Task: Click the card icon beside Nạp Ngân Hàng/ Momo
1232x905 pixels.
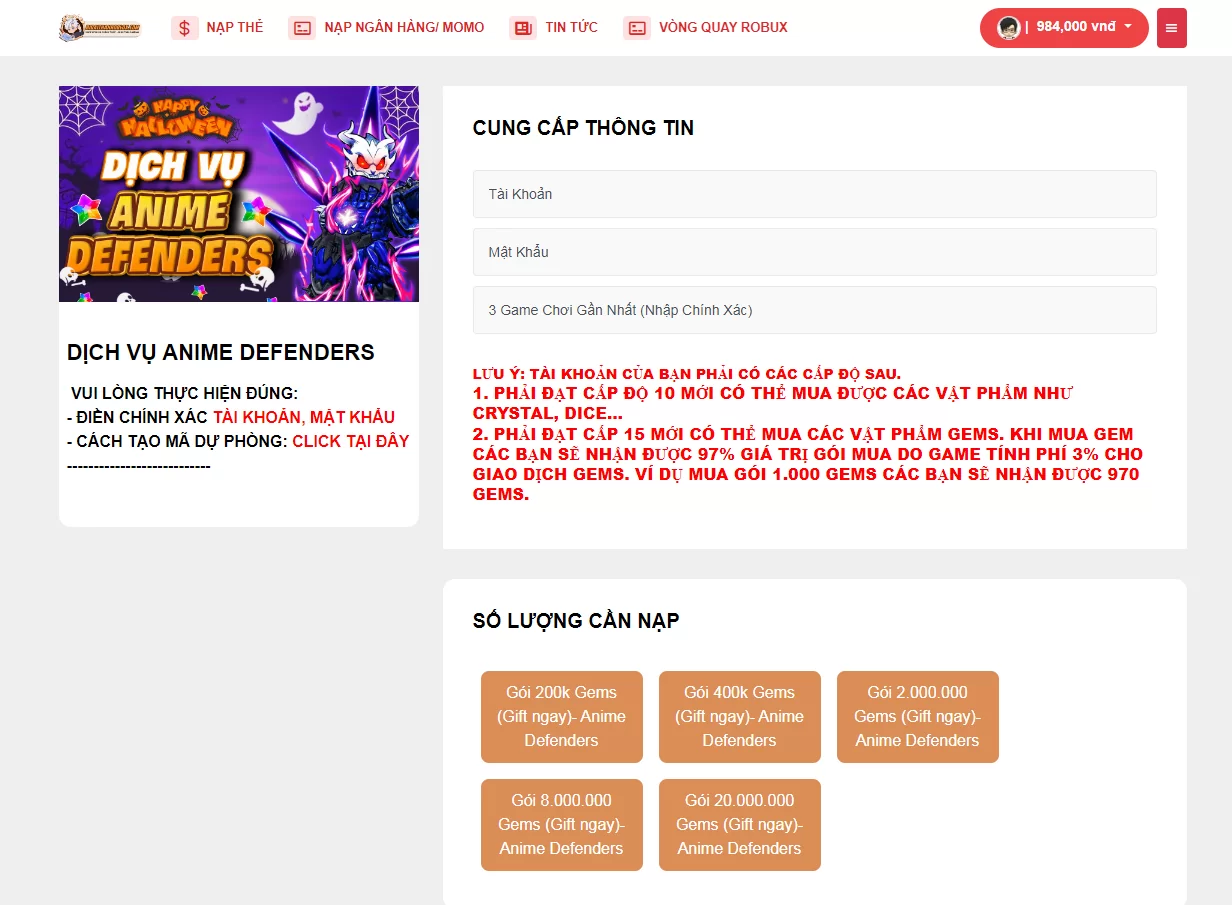Action: [302, 28]
